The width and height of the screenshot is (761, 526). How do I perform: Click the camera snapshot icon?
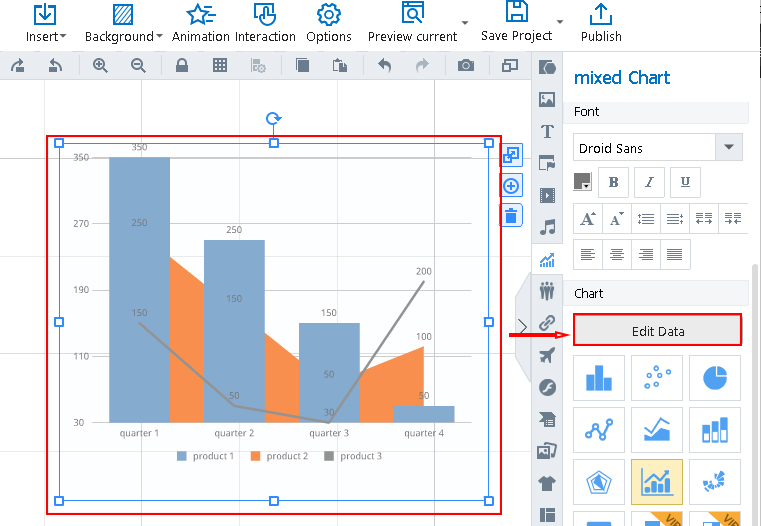[466, 65]
